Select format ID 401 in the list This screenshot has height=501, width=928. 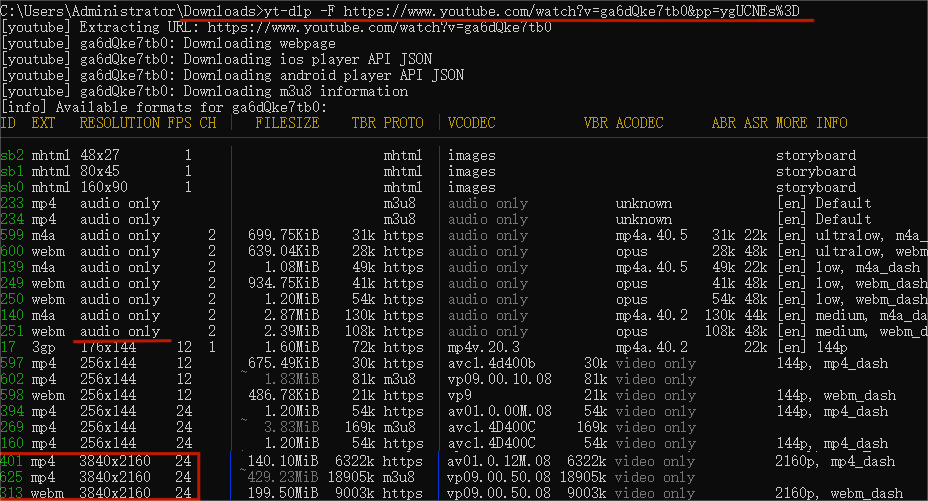12,462
